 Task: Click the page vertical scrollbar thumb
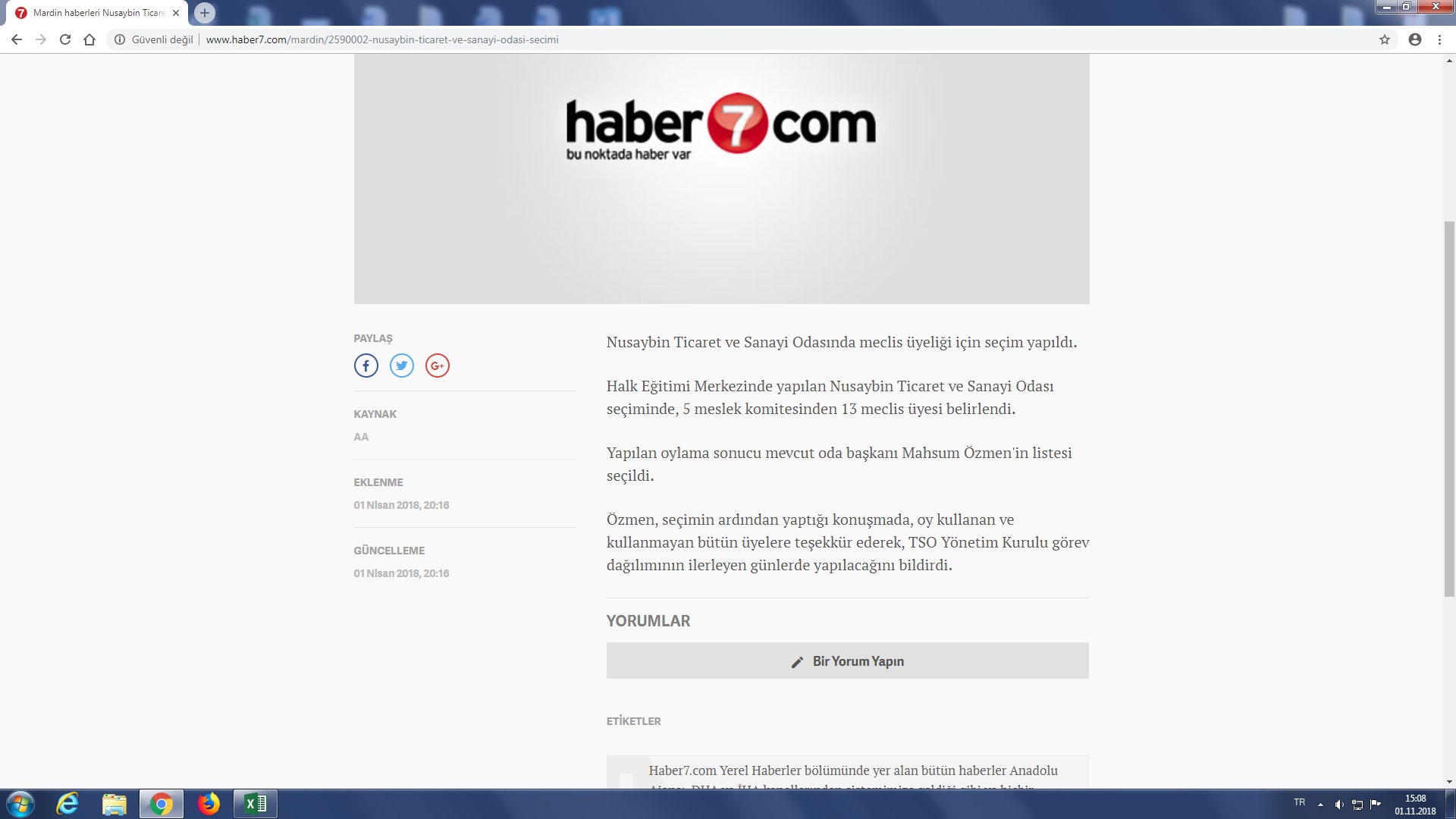(x=1449, y=408)
